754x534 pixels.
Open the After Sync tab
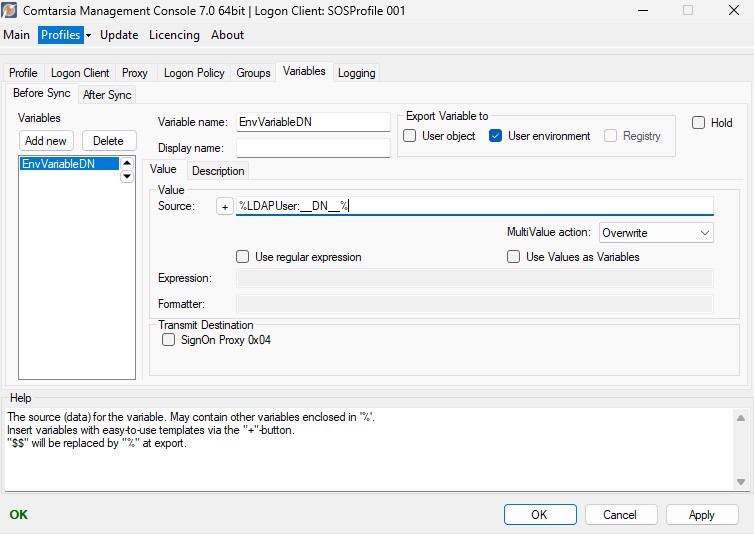107,95
